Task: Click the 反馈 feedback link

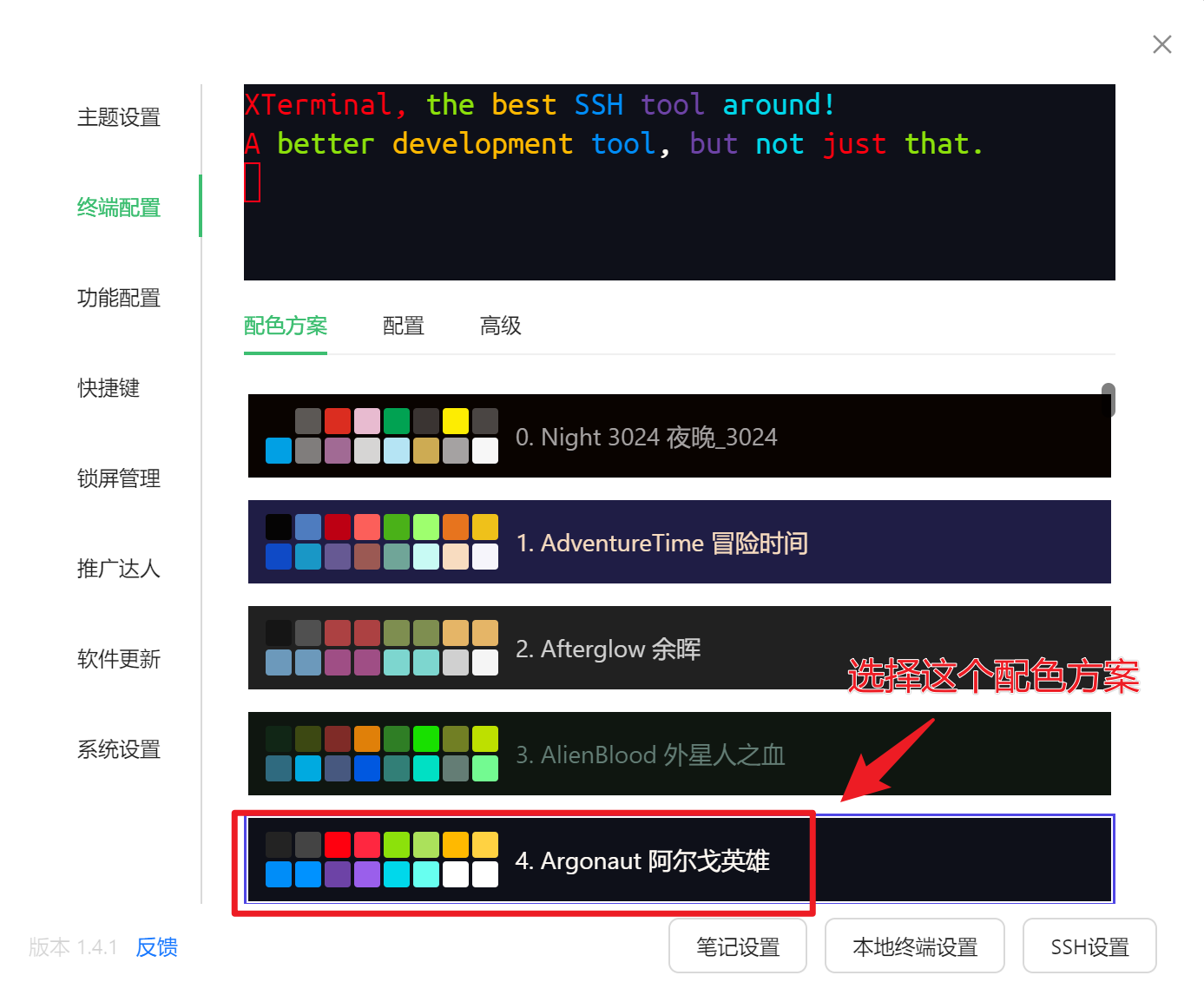Action: [156, 947]
